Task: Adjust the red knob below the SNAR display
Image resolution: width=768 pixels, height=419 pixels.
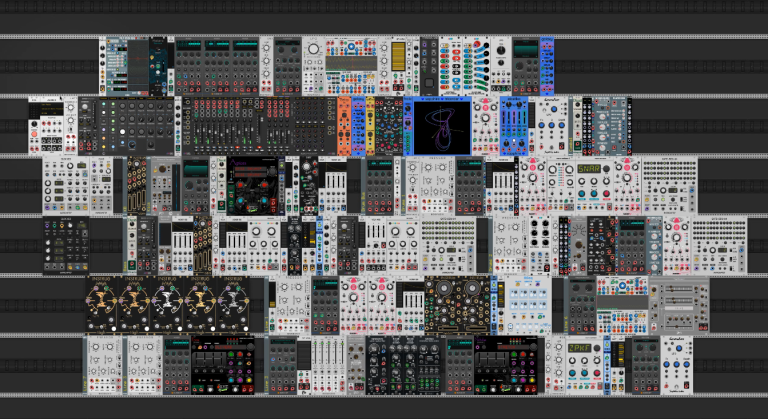Action: tap(606, 194)
